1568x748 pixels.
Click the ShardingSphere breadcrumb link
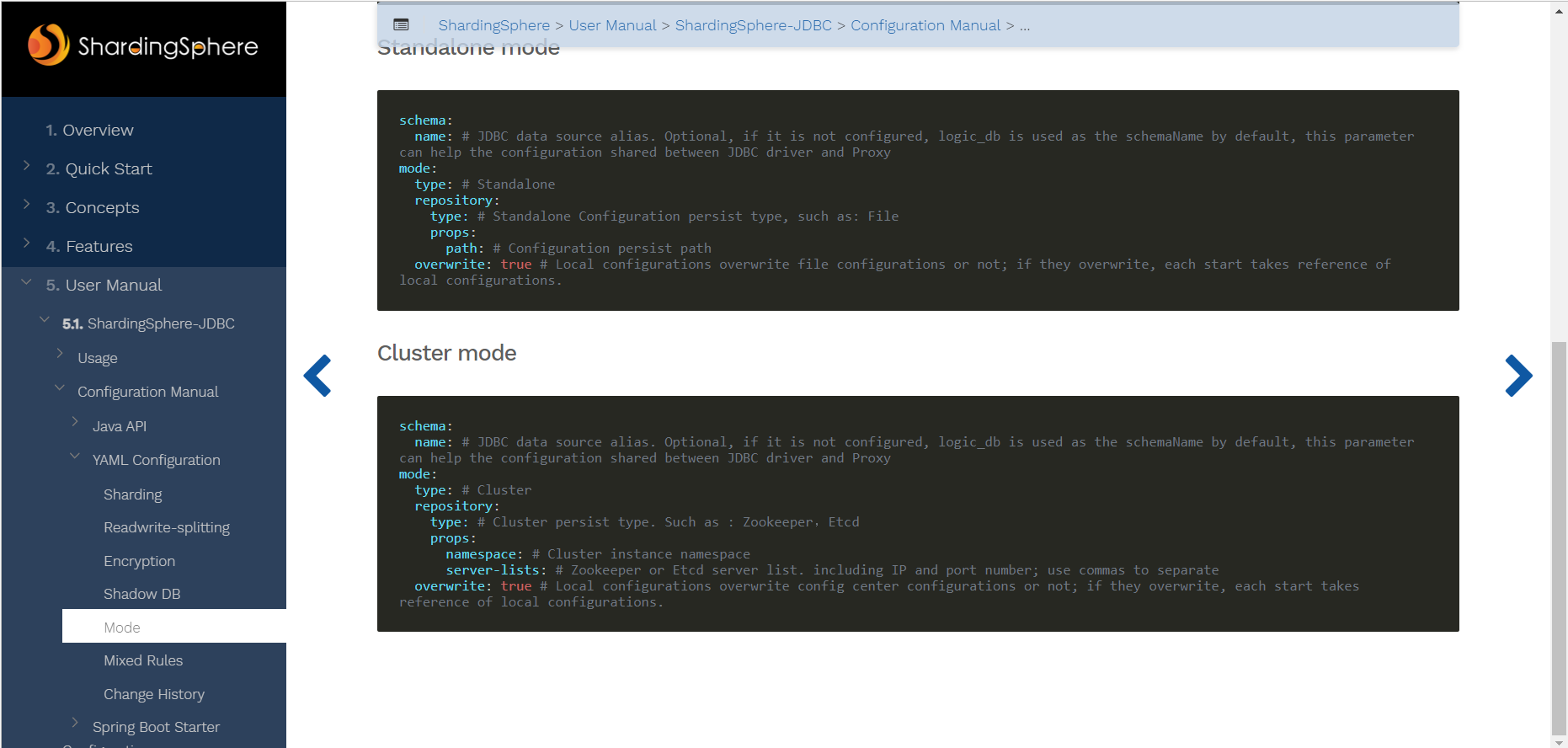click(494, 25)
